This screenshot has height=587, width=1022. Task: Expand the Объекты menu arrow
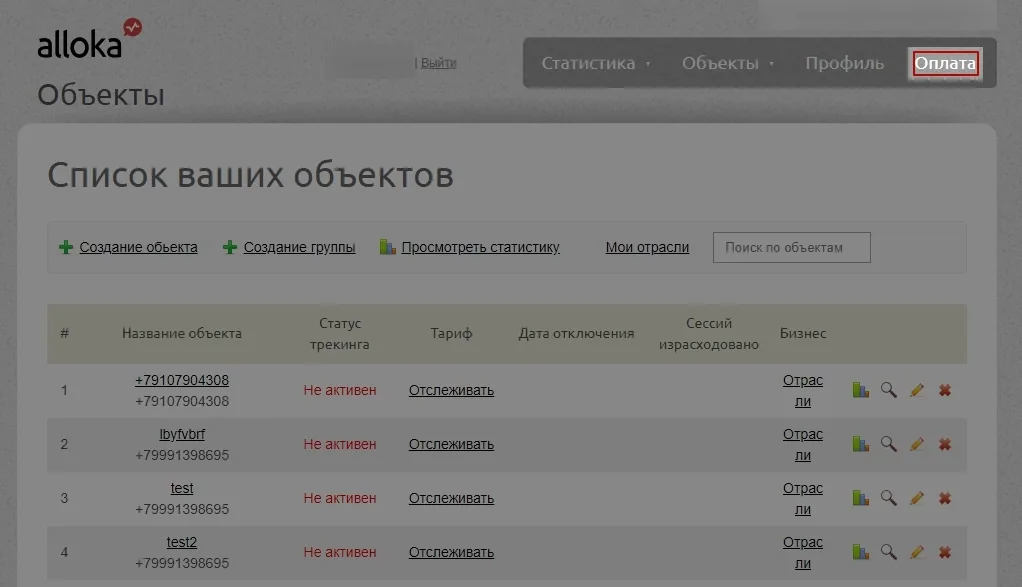(x=771, y=64)
